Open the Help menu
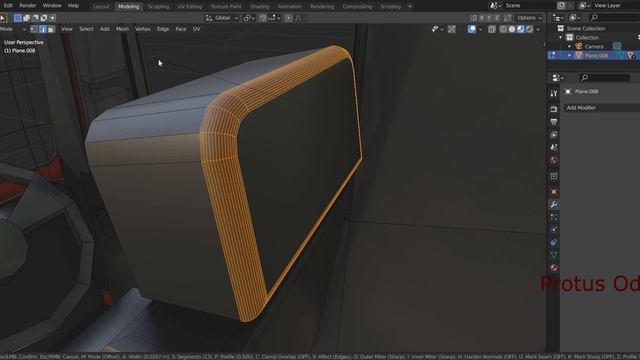The image size is (640, 360). tap(73, 6)
